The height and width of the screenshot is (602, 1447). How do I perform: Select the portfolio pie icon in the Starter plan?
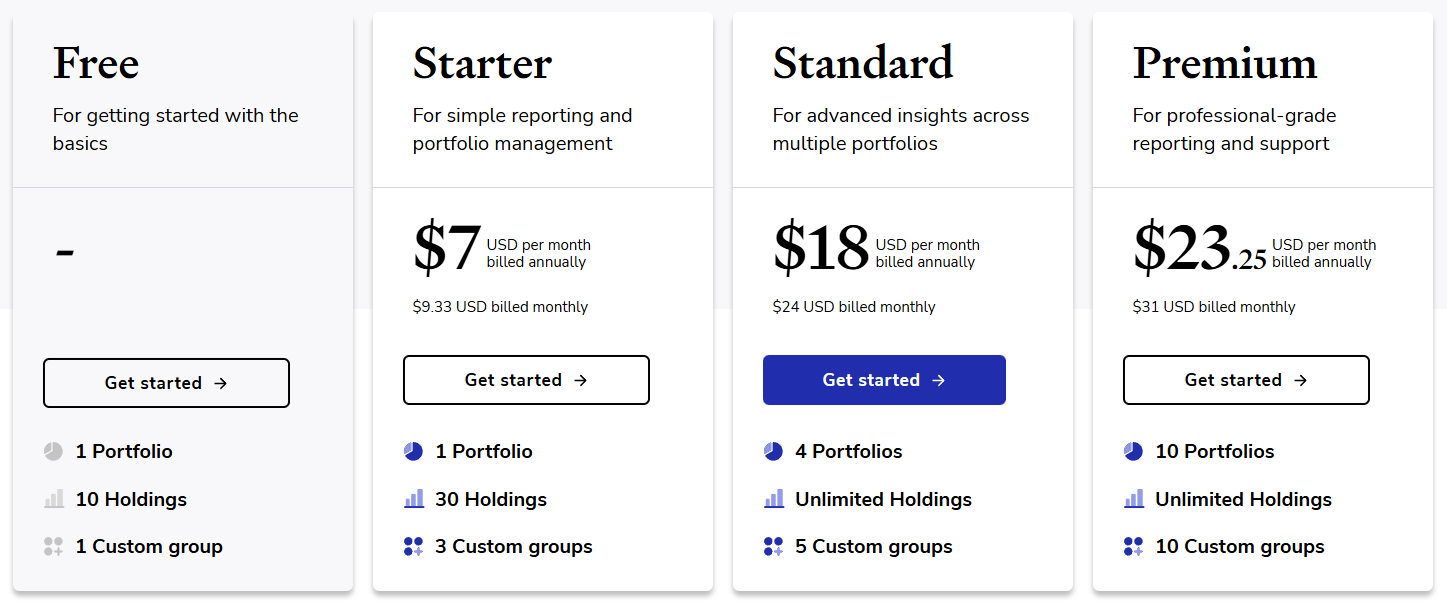tap(414, 451)
